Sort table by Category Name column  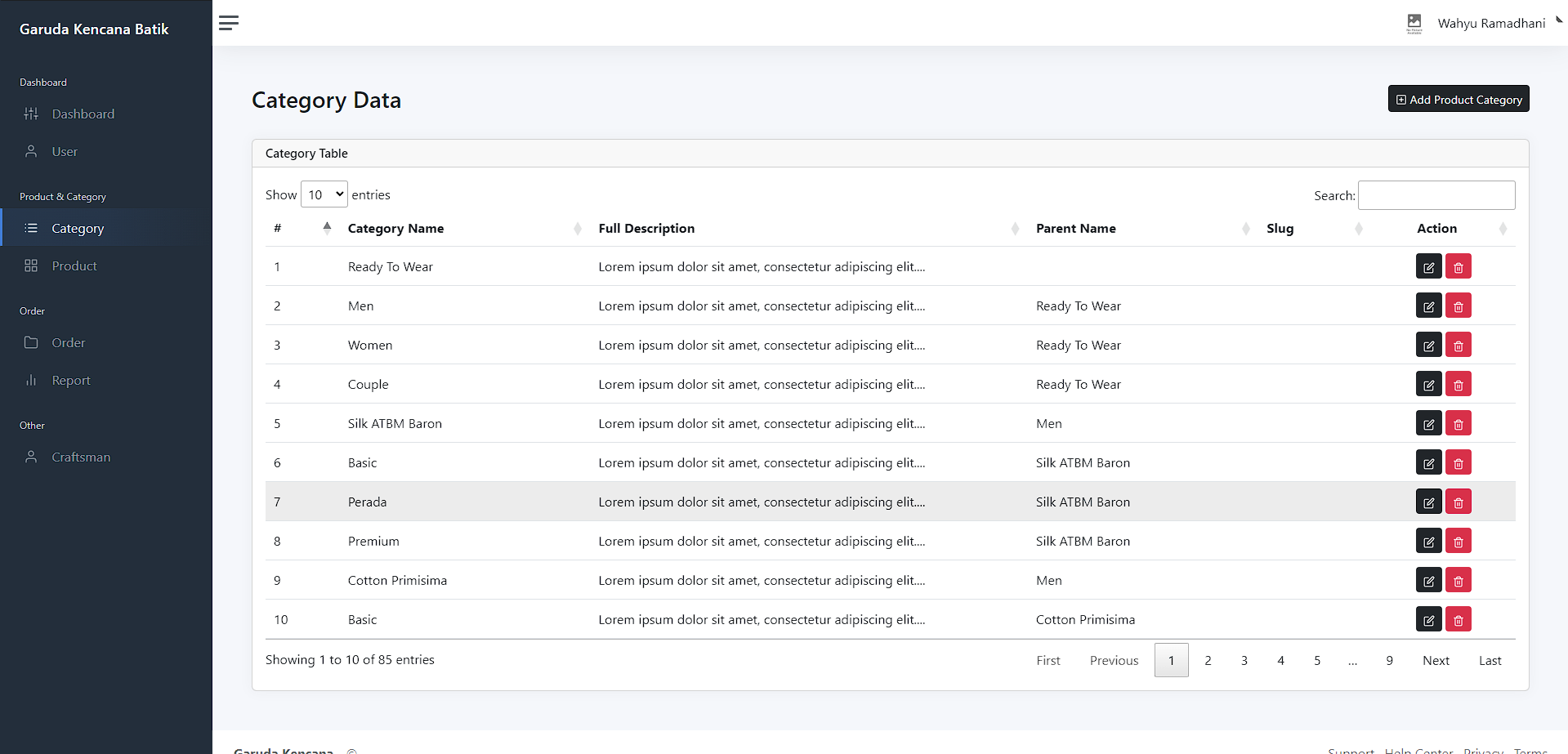pos(396,229)
